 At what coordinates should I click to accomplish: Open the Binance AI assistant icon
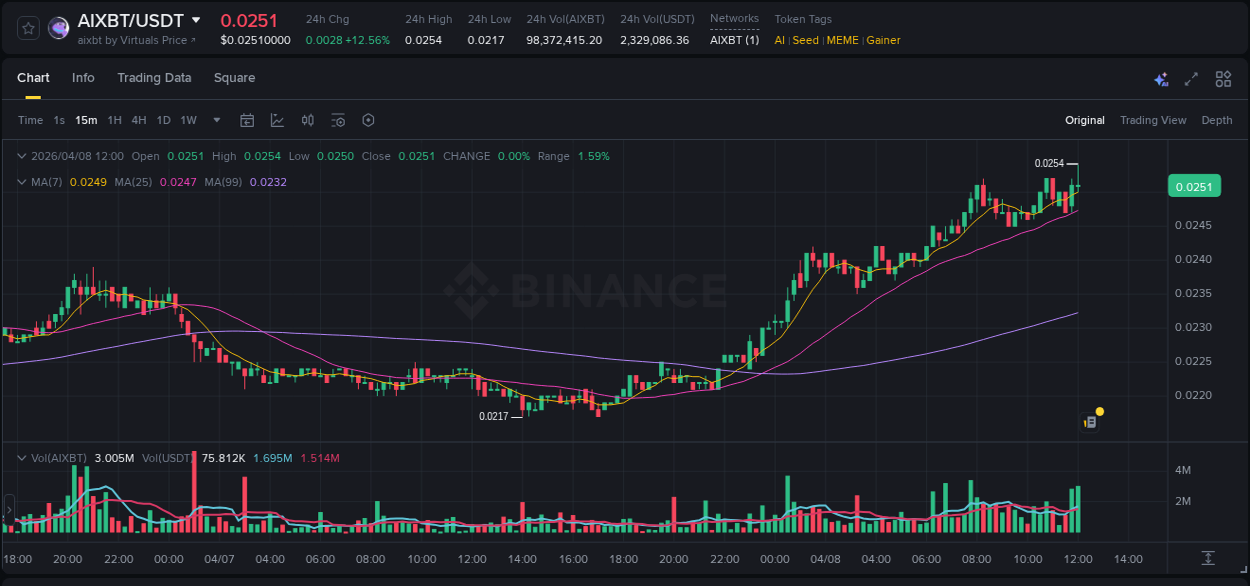(x=1161, y=78)
